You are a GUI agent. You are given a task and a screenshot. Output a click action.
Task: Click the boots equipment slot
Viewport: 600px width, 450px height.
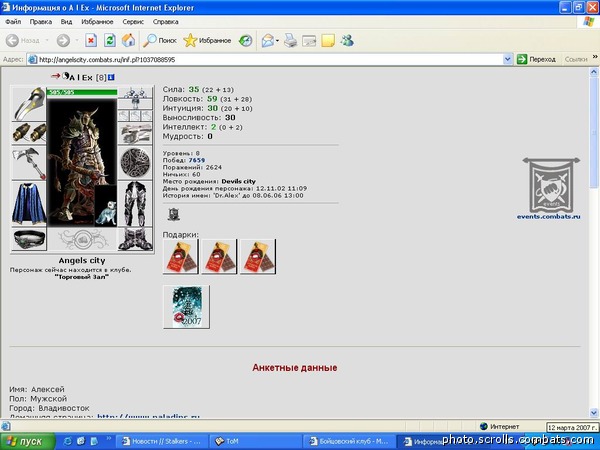coord(135,239)
